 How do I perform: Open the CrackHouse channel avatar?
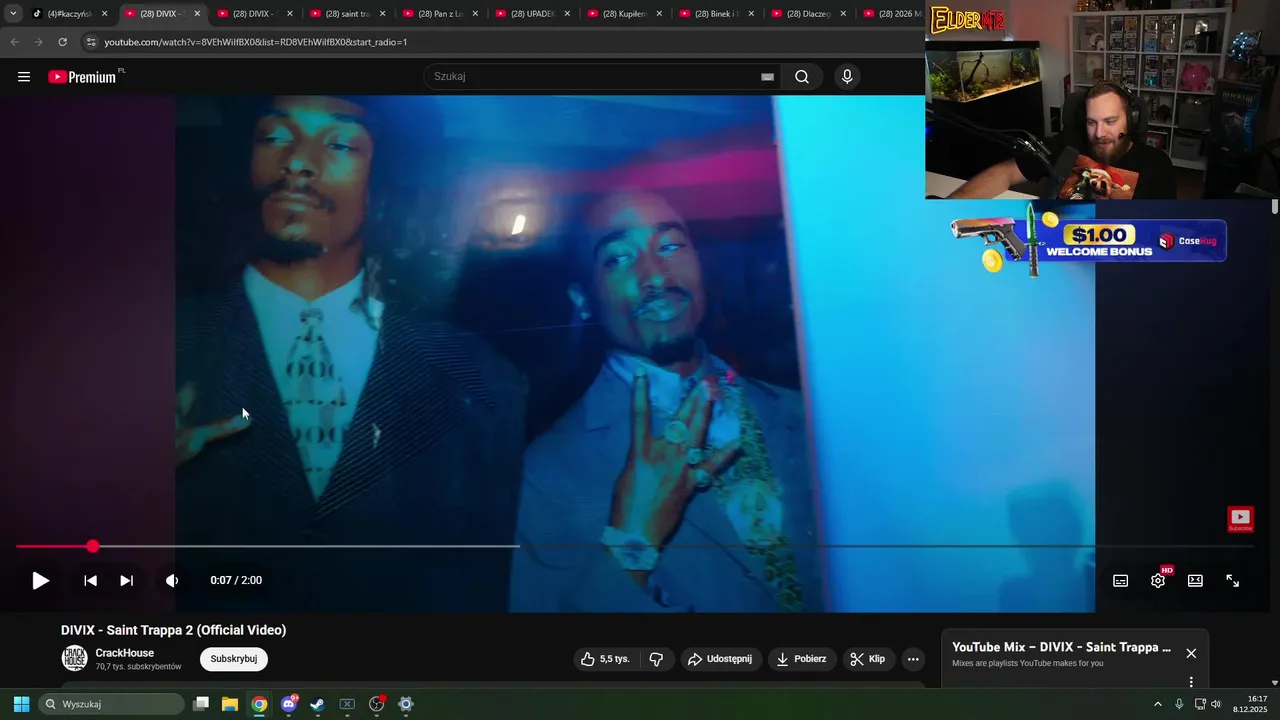75,658
